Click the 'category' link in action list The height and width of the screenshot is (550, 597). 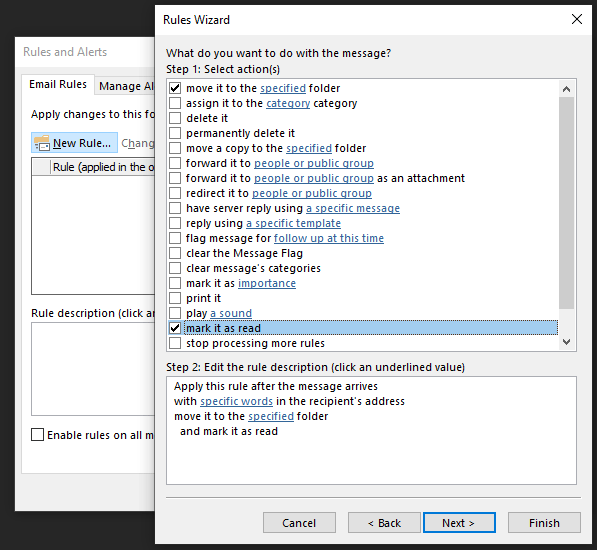pos(288,104)
